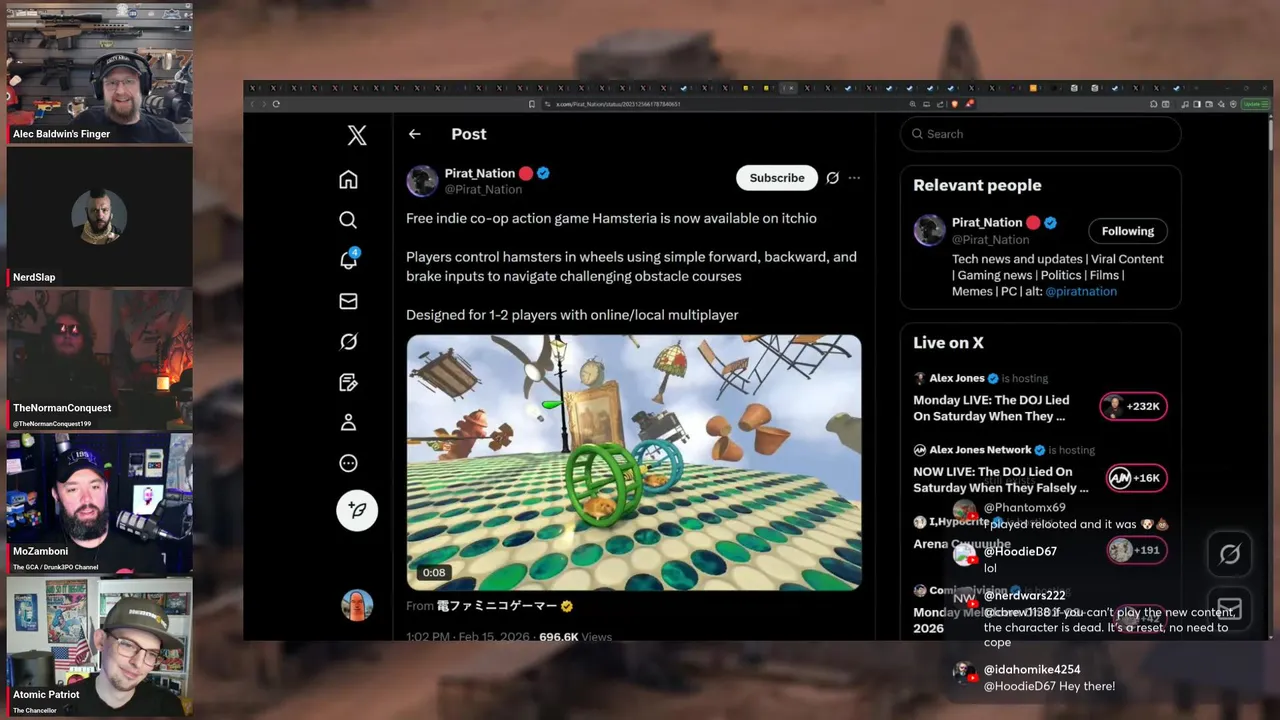
Task: Click the 'Live on X' heading
Action: tap(948, 342)
